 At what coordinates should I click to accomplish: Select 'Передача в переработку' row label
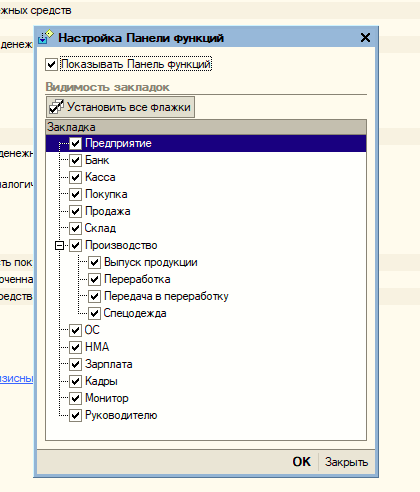click(166, 296)
